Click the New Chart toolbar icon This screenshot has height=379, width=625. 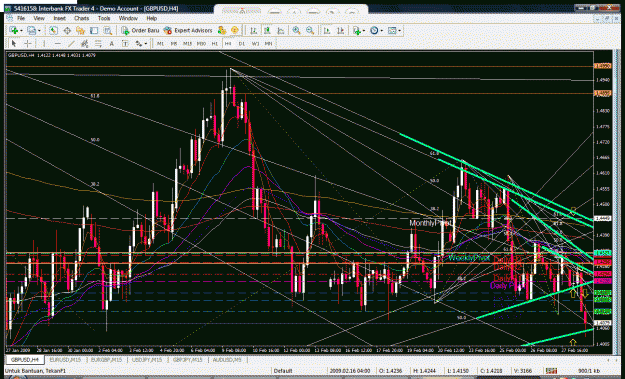click(14, 30)
